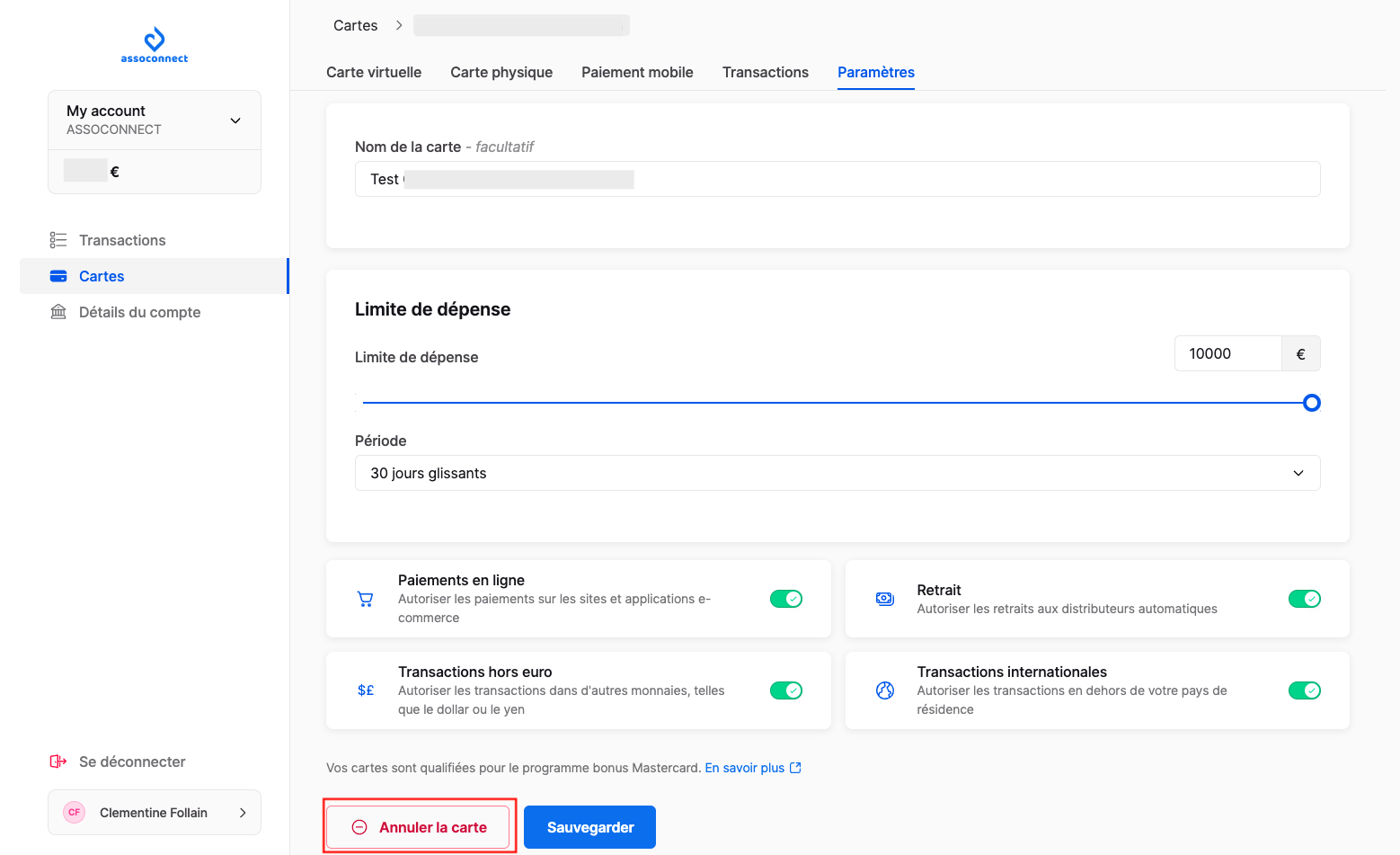Click the 10000 spending limit field

(x=1227, y=353)
